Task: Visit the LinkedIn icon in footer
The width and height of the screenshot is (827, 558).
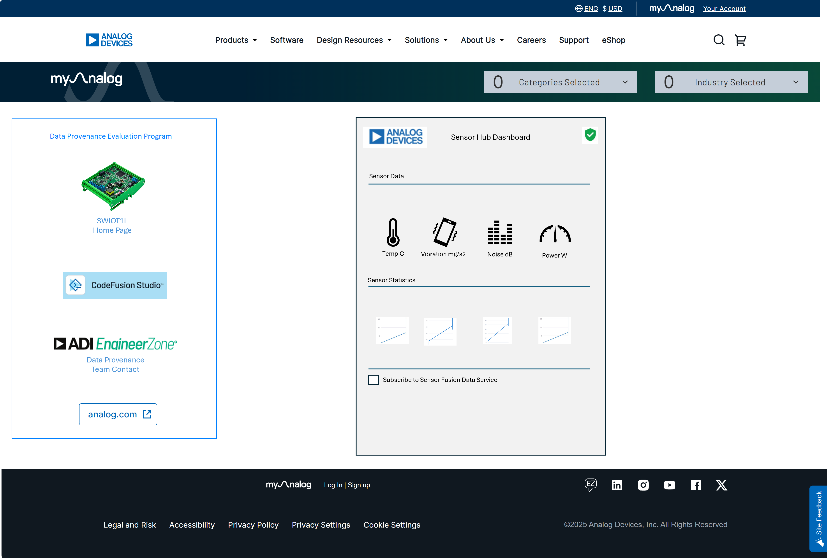Action: (617, 485)
